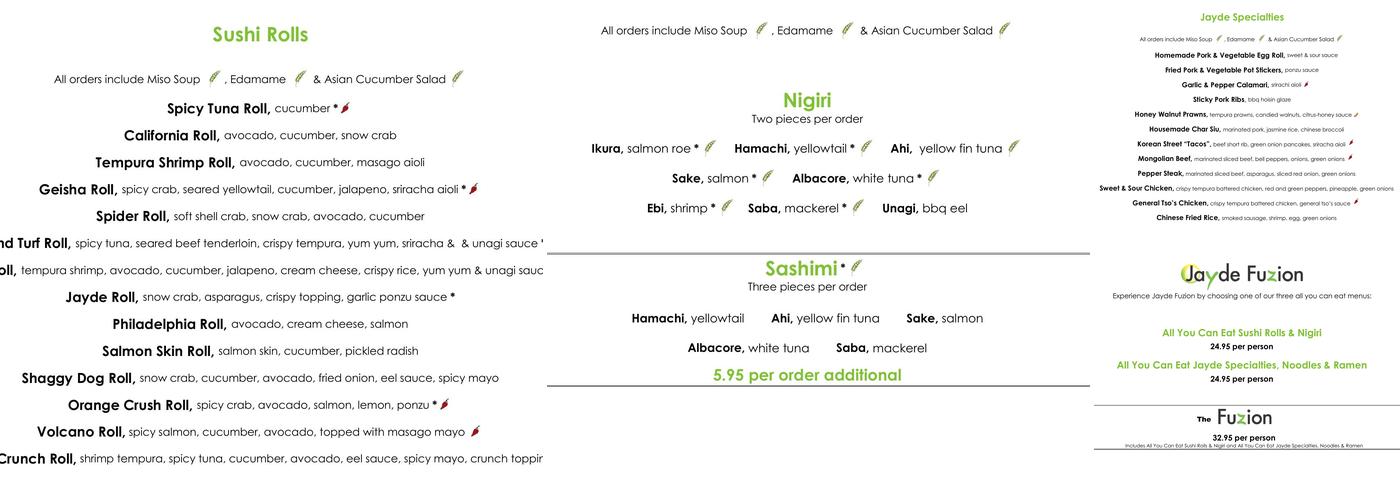Click the leaf icon after Saba mackerel nigiri
The width and height of the screenshot is (1400, 500).
click(x=857, y=208)
